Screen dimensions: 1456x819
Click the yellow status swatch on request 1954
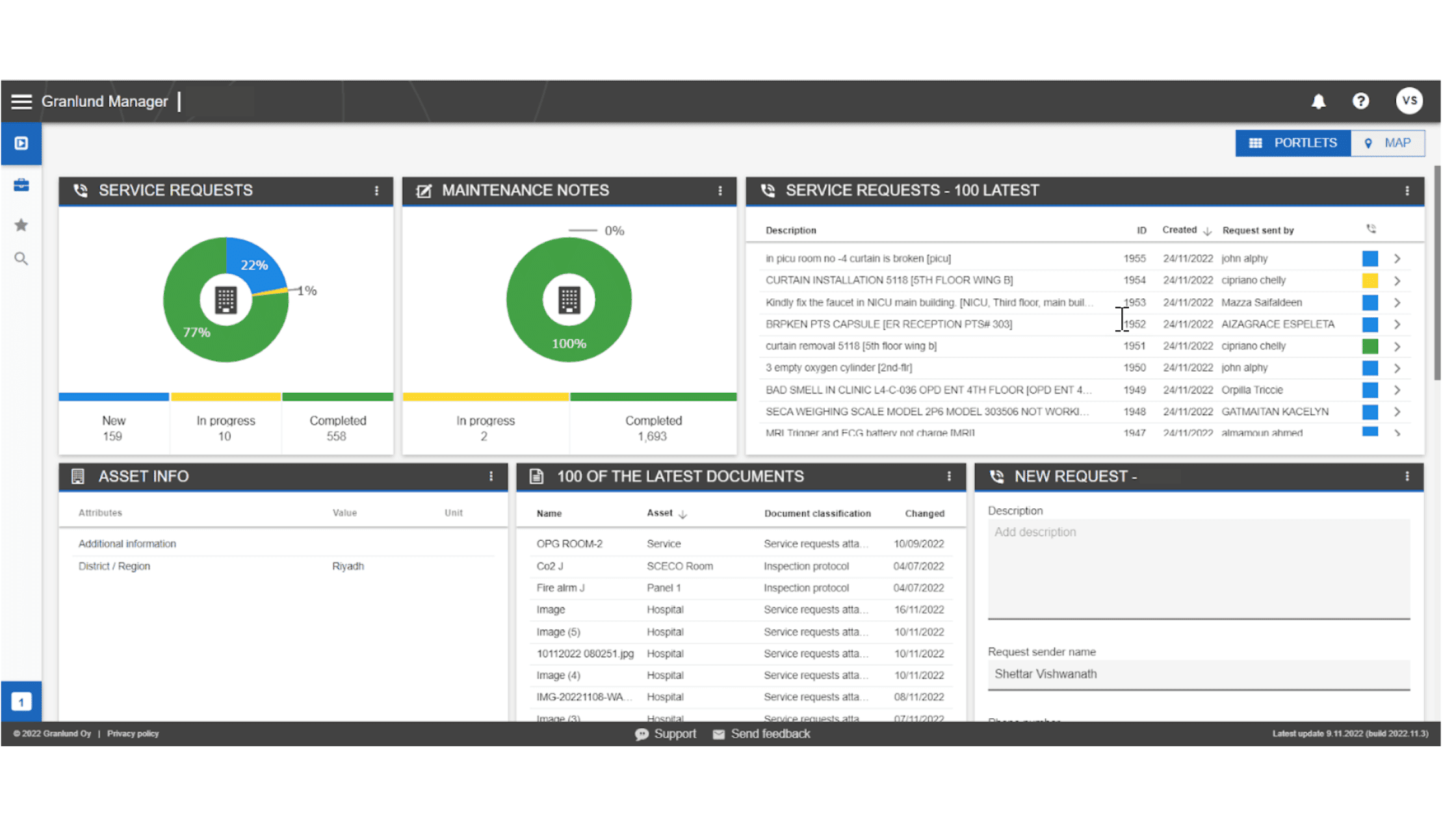1370,280
